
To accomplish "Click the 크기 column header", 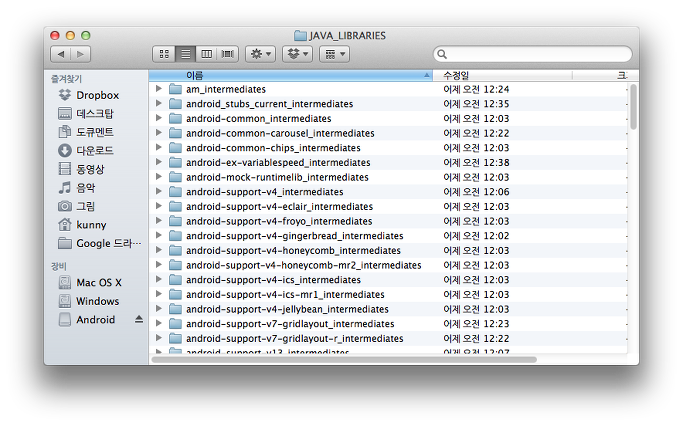I will point(606,75).
